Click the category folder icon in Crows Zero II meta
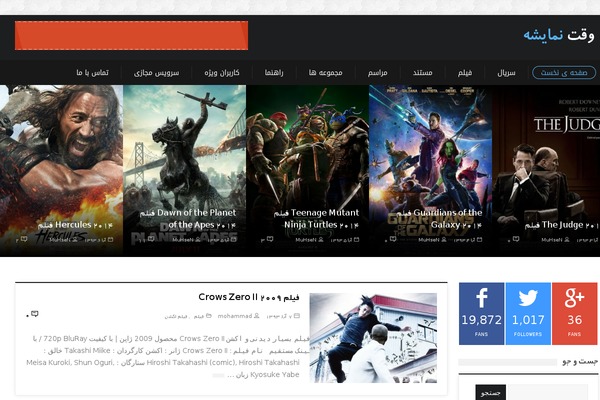The image size is (600, 400). [x=209, y=316]
